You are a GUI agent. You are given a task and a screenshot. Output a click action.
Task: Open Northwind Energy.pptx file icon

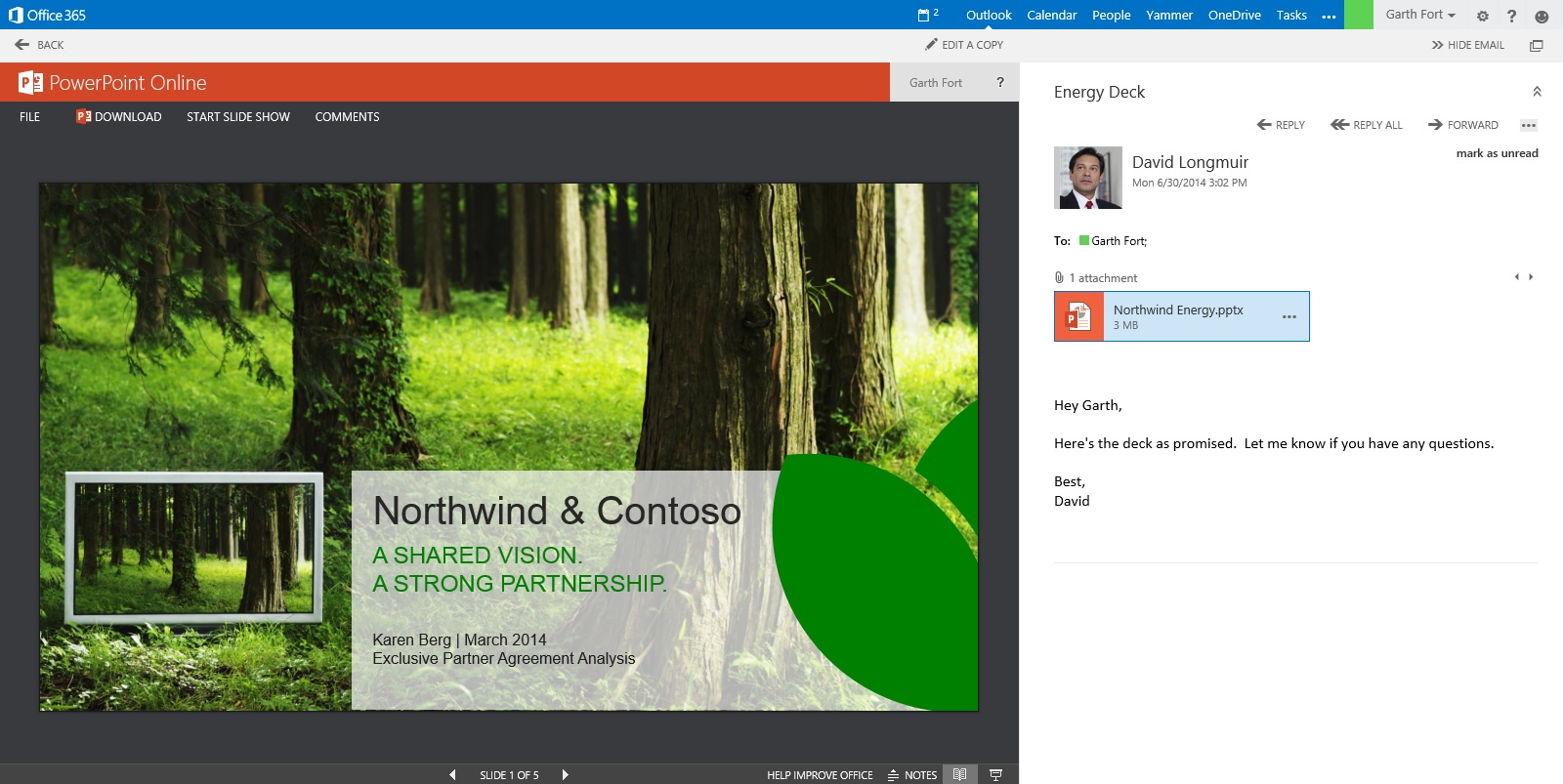[x=1078, y=316]
